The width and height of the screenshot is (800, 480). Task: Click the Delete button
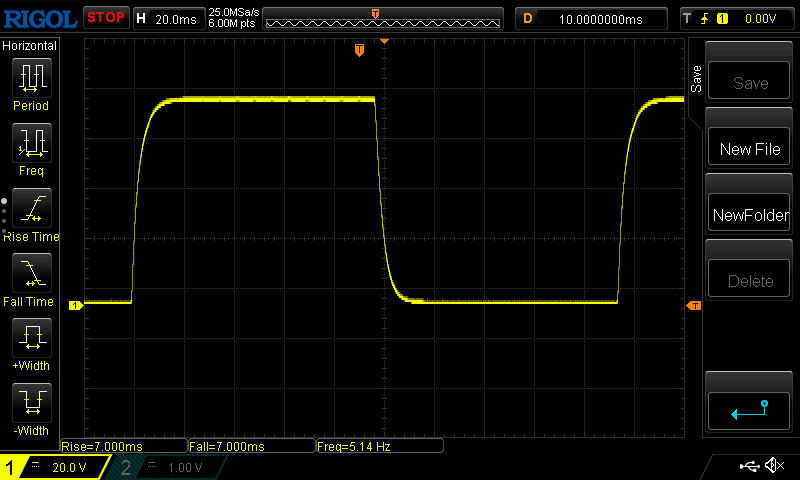749,278
